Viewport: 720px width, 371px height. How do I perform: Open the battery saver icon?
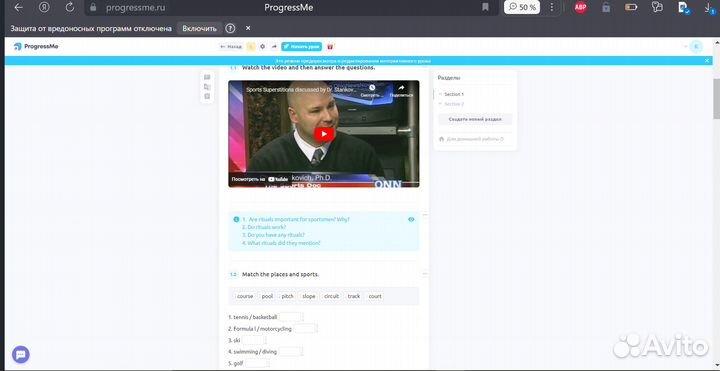[631, 7]
